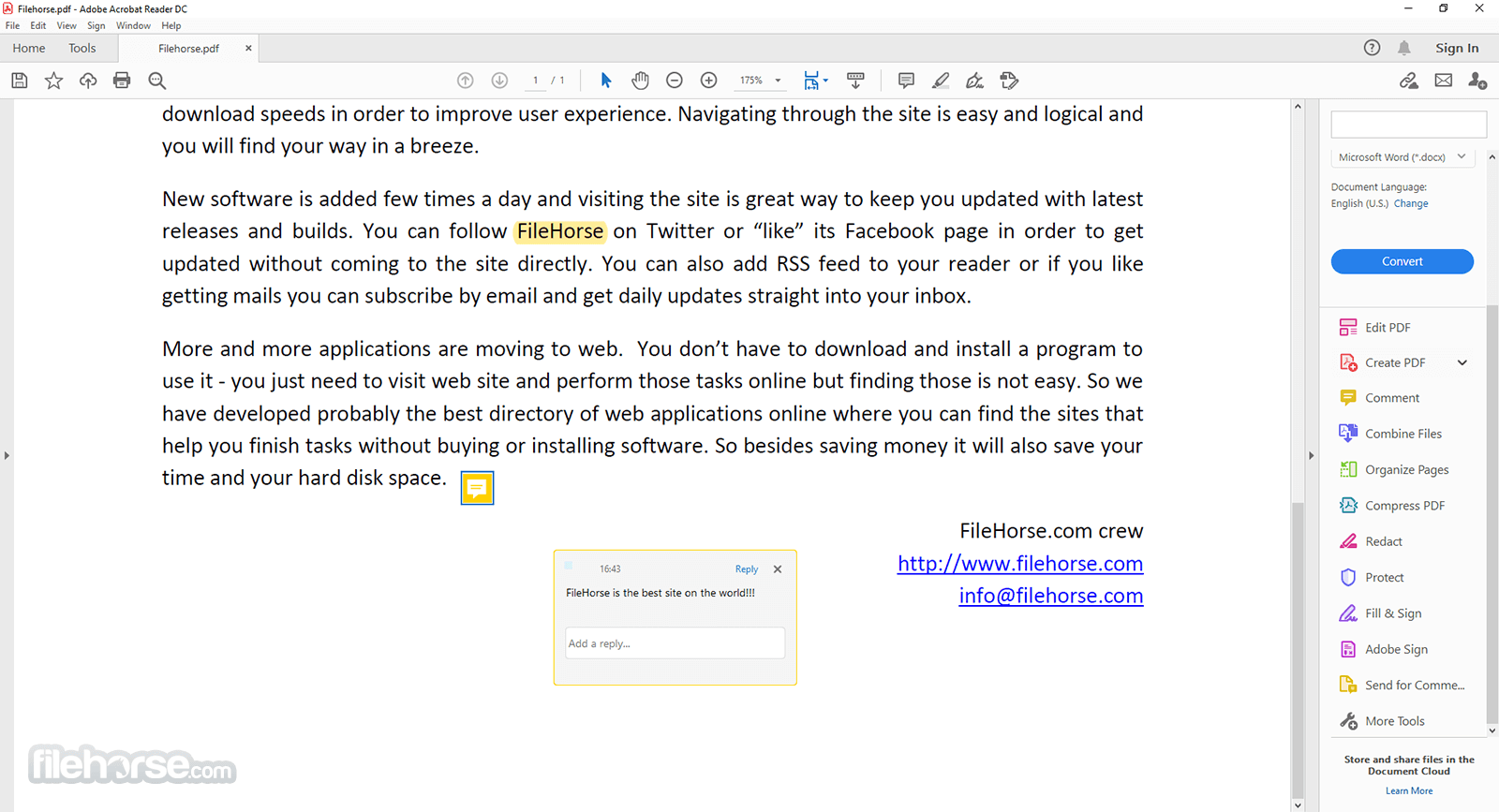The image size is (1499, 812).
Task: Open the info@filehorse.com email link
Action: coord(1051,596)
